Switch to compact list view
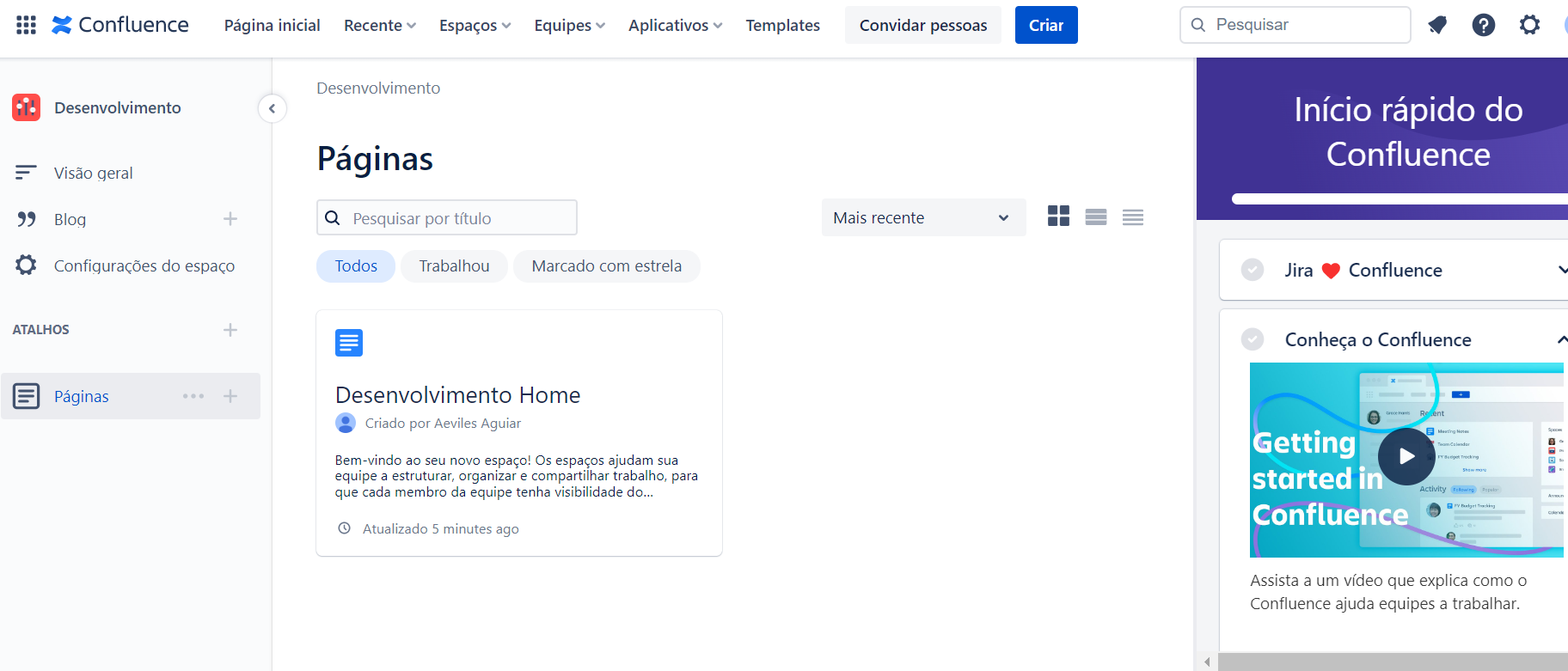Image resolution: width=1568 pixels, height=671 pixels. pyautogui.click(x=1133, y=217)
